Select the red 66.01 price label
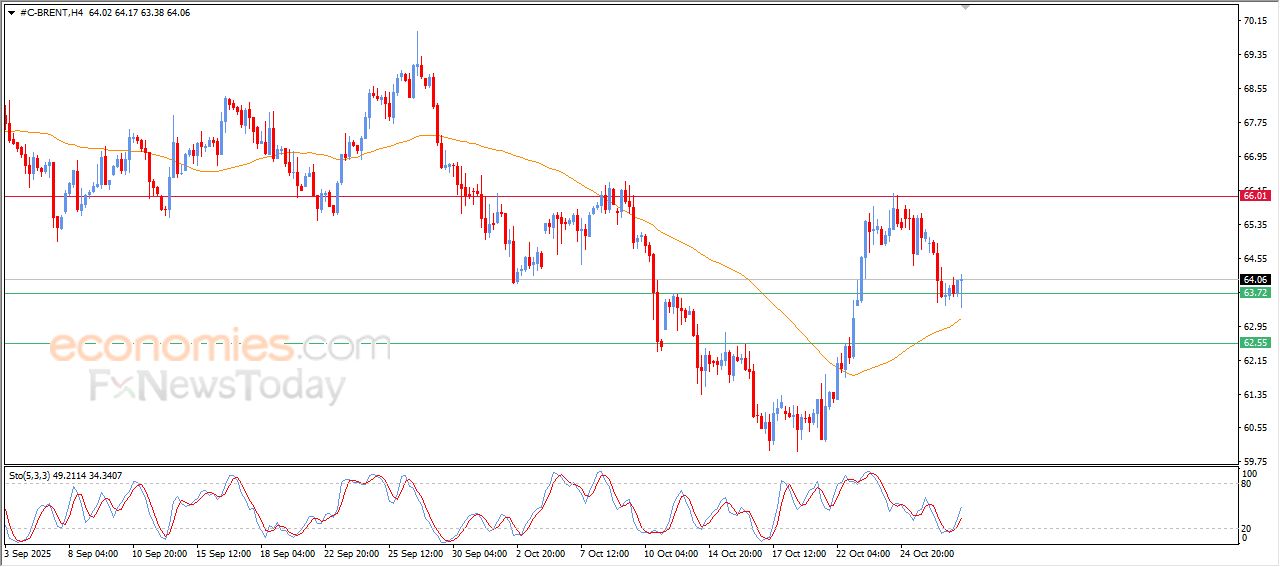The width and height of the screenshot is (1280, 567). point(1254,196)
